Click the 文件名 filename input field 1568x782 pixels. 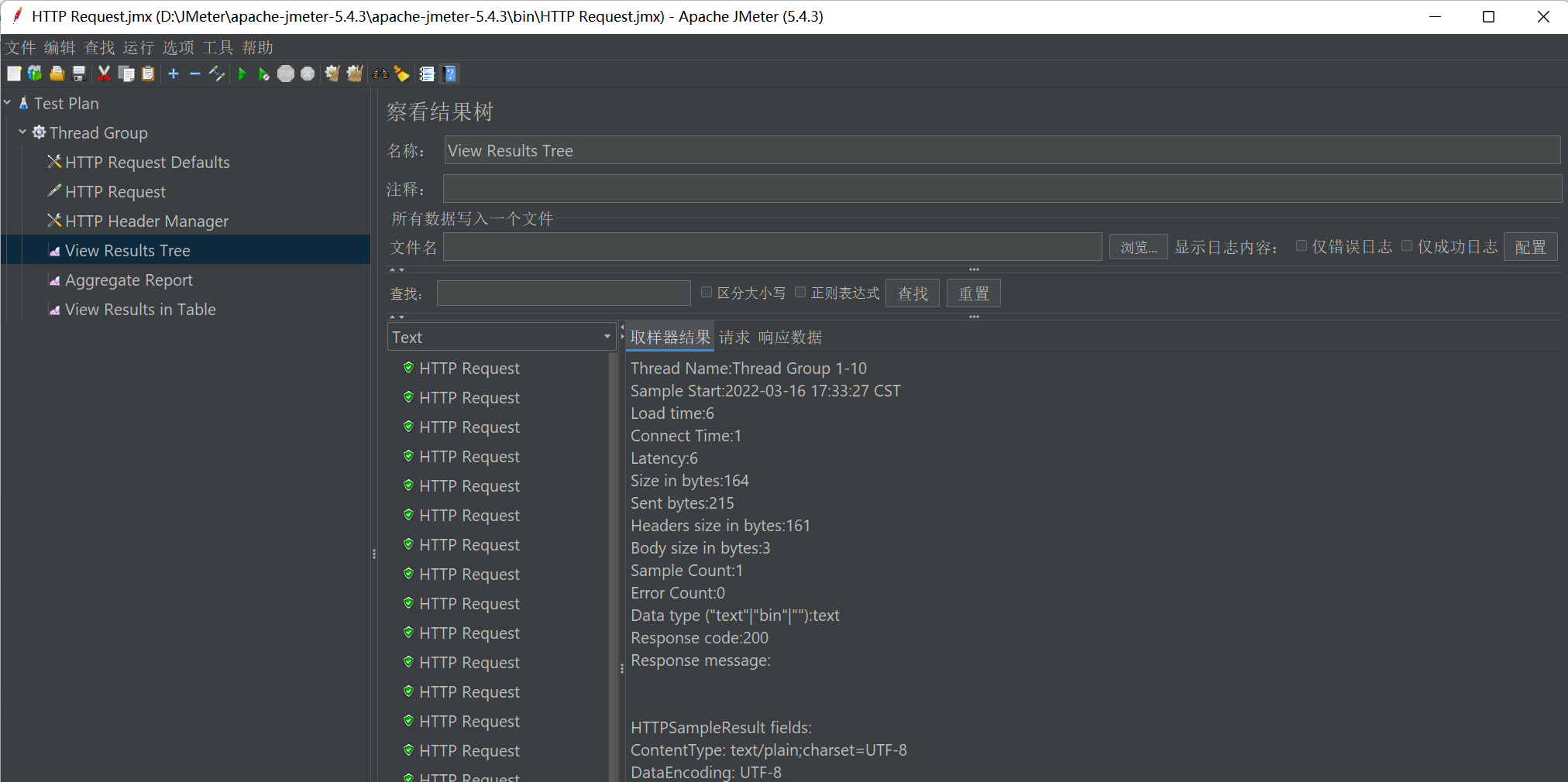[x=772, y=247]
